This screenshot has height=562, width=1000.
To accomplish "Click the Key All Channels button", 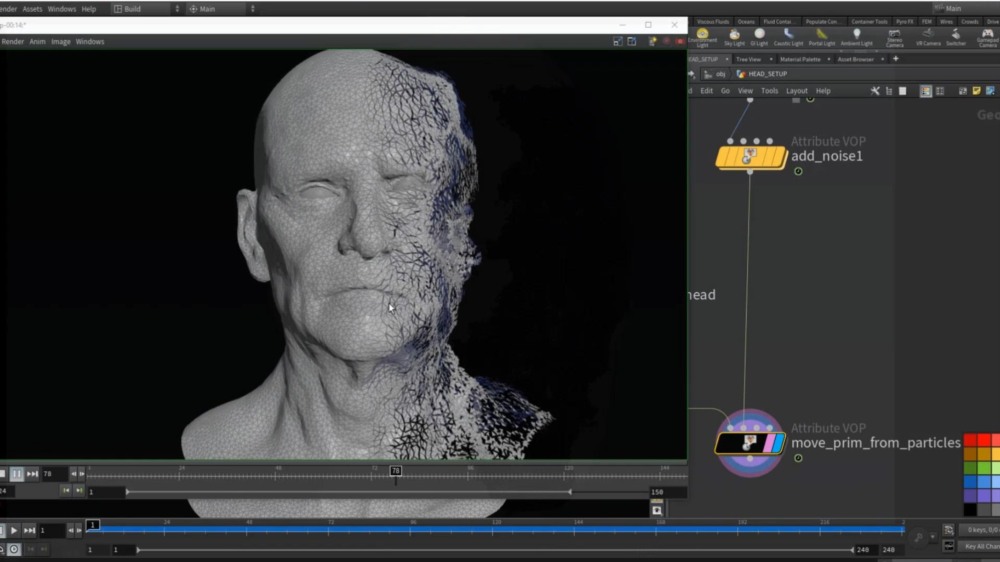I will [981, 547].
